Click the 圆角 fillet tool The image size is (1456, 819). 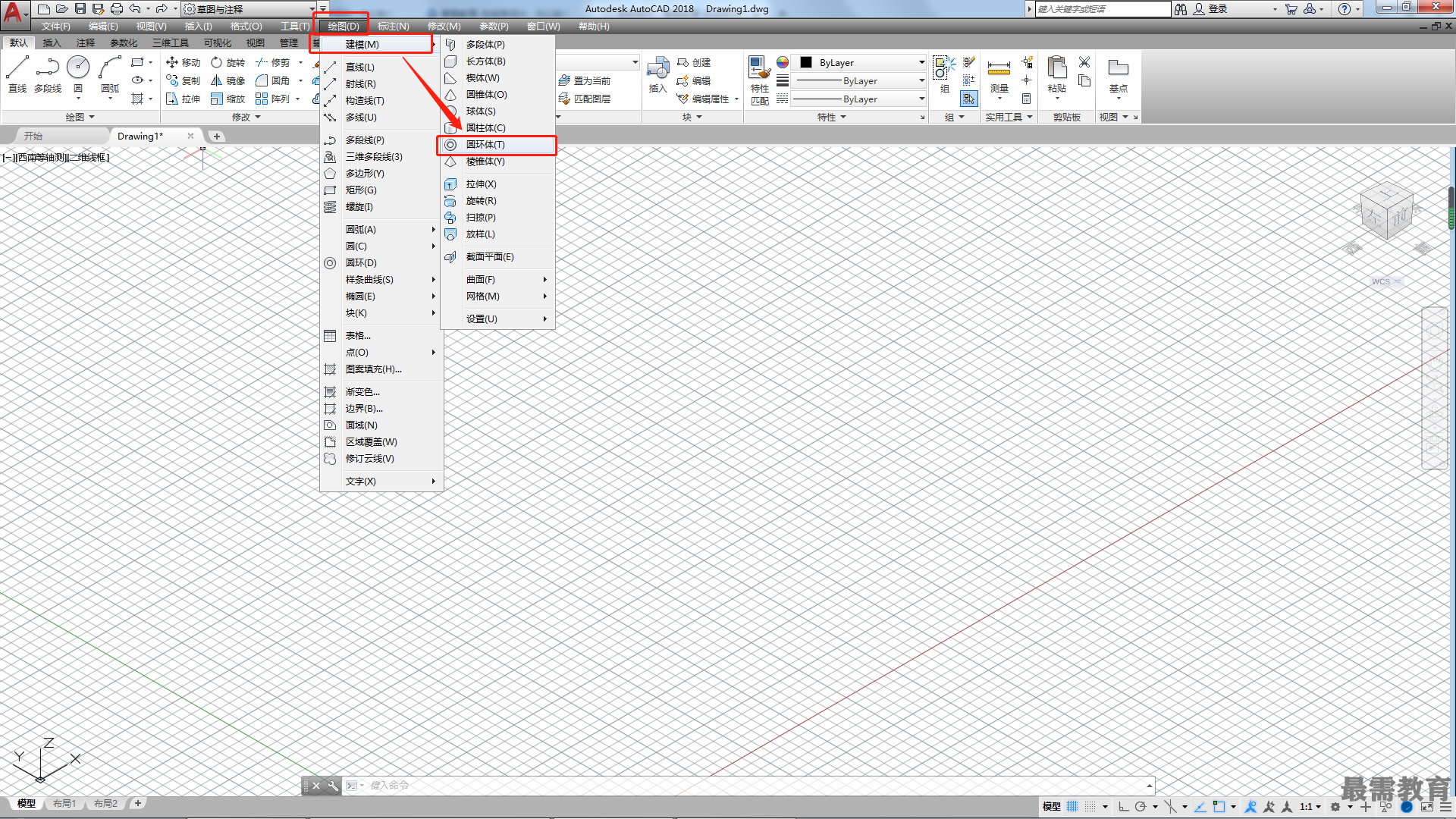[x=273, y=80]
